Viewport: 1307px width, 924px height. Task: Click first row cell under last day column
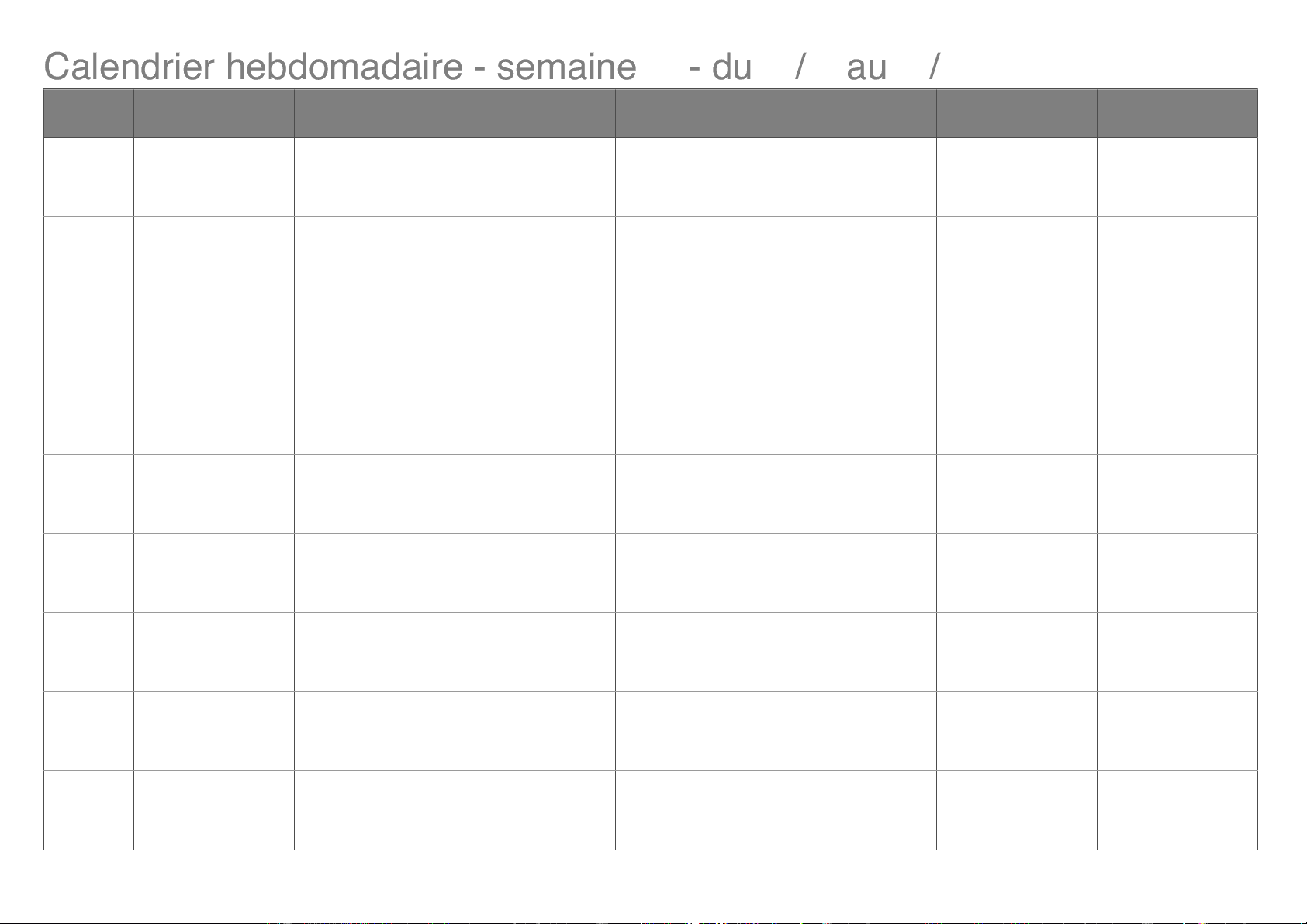coord(1177,177)
